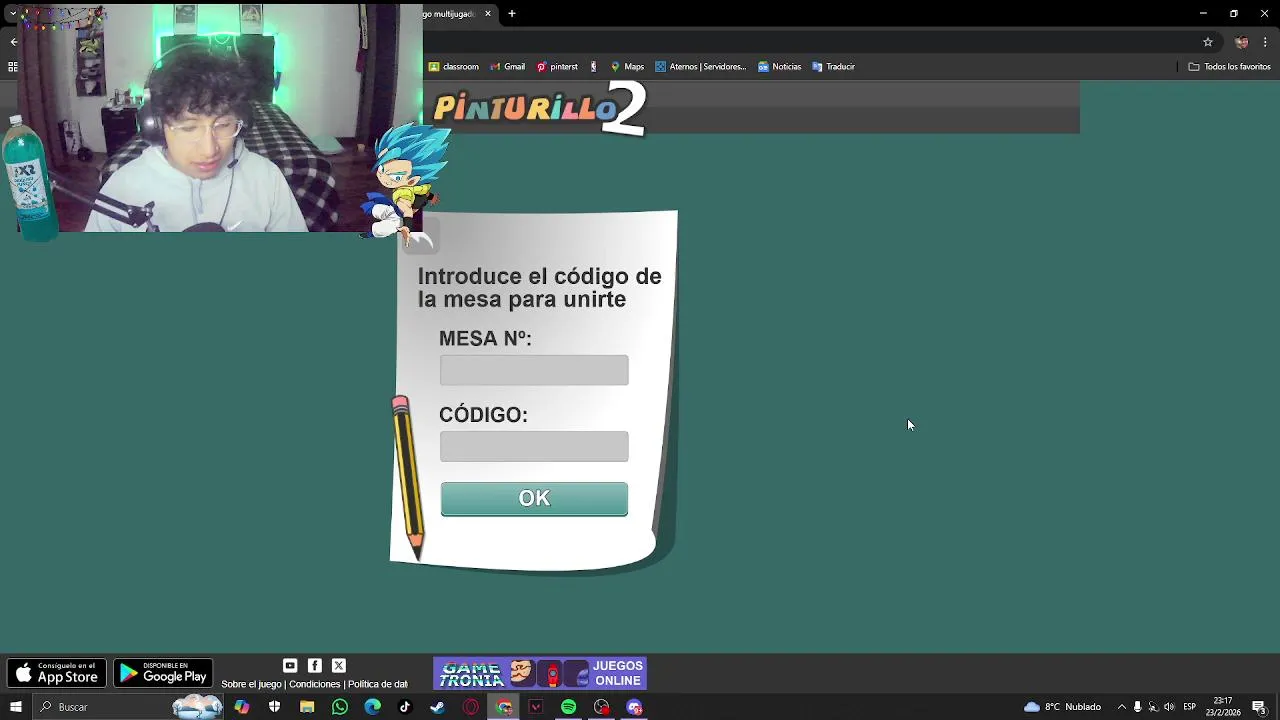Open the Noticias bookmark

click(x=779, y=67)
